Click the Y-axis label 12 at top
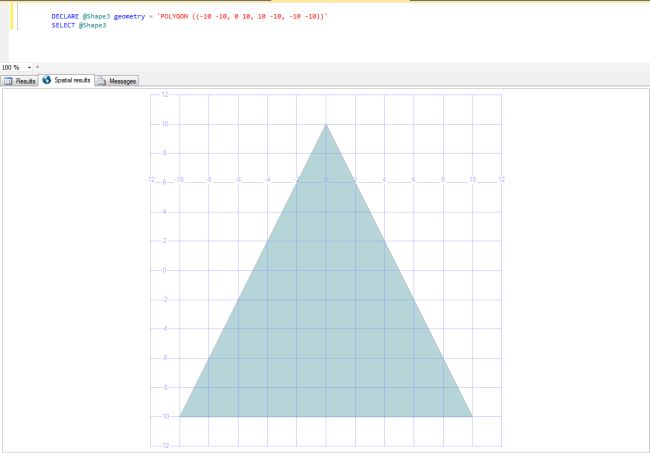 tap(165, 94)
